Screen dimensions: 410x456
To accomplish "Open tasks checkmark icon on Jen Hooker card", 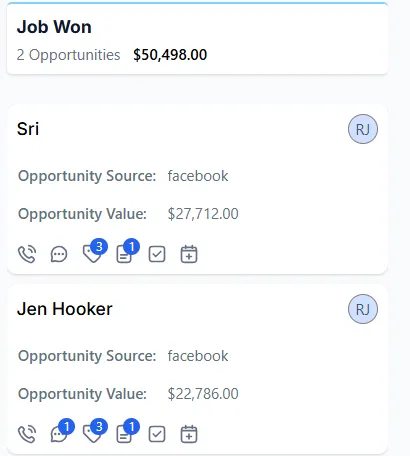I will point(157,434).
